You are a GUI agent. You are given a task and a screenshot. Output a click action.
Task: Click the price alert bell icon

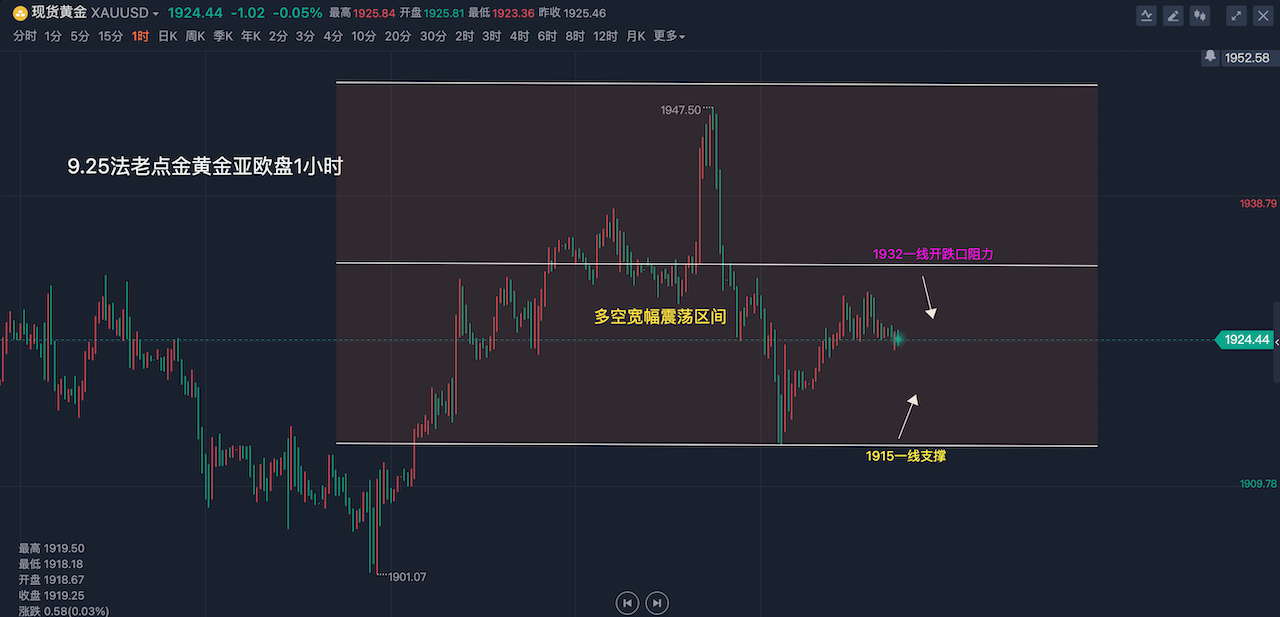pos(1211,58)
